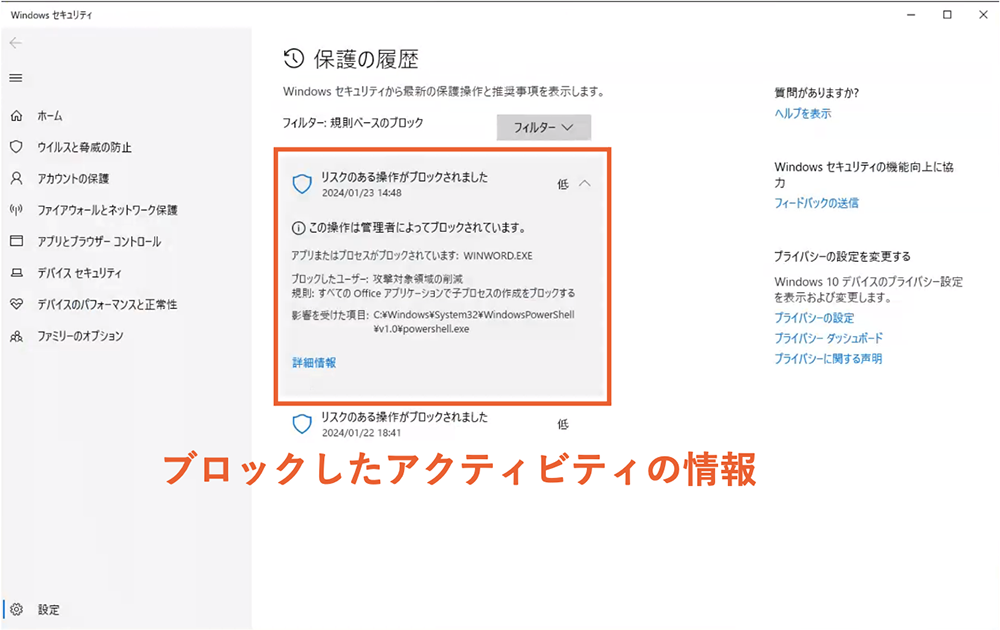This screenshot has width=1000, height=630.
Task: Click the family options people icon
Action: (x=17, y=335)
